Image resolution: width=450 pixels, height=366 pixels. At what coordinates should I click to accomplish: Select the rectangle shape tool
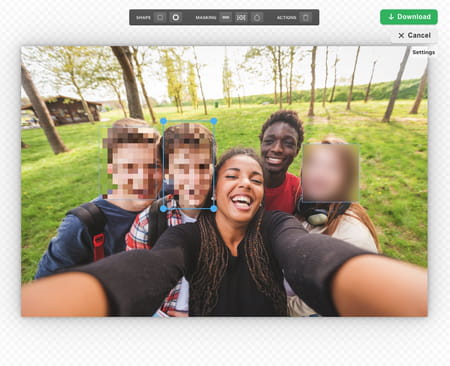click(x=160, y=17)
